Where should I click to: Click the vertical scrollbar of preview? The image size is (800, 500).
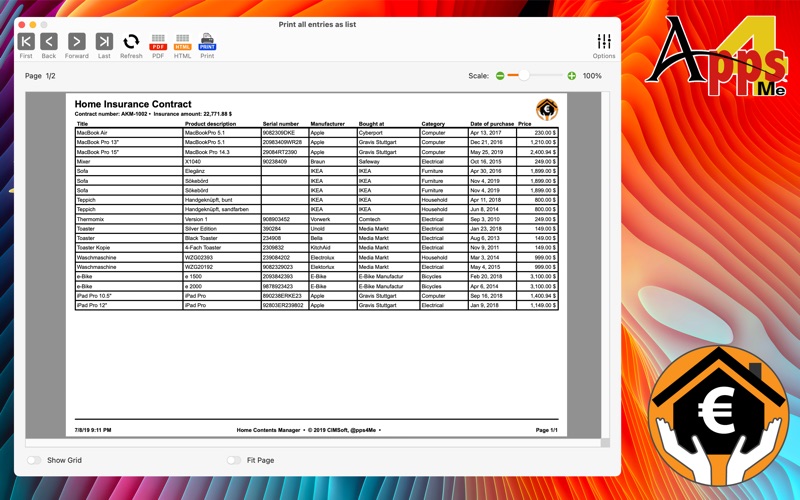[x=605, y=265]
